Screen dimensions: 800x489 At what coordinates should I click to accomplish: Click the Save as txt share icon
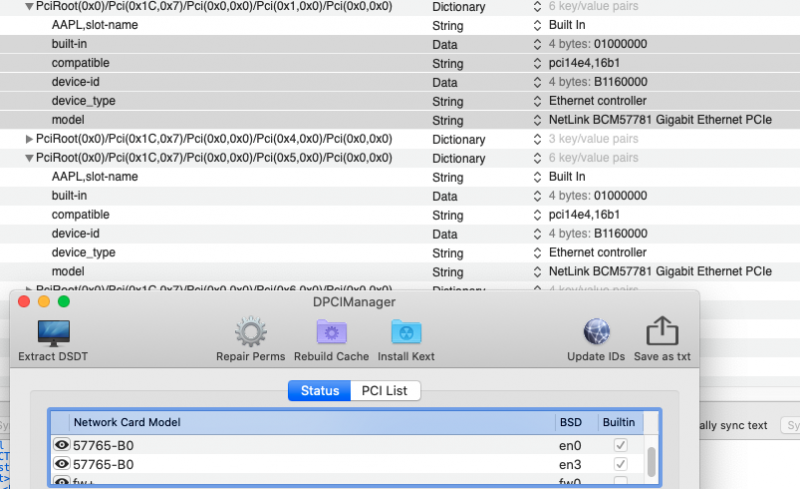click(x=662, y=331)
